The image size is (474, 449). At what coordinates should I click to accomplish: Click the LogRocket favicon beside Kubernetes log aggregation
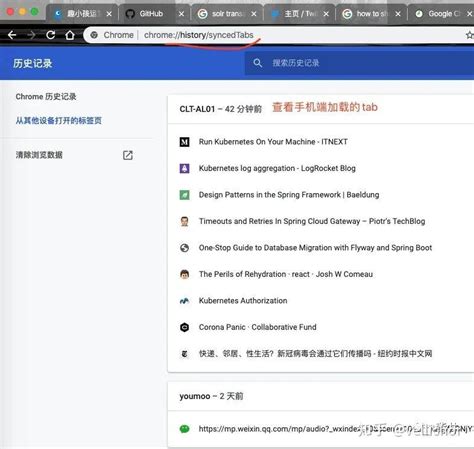(184, 168)
